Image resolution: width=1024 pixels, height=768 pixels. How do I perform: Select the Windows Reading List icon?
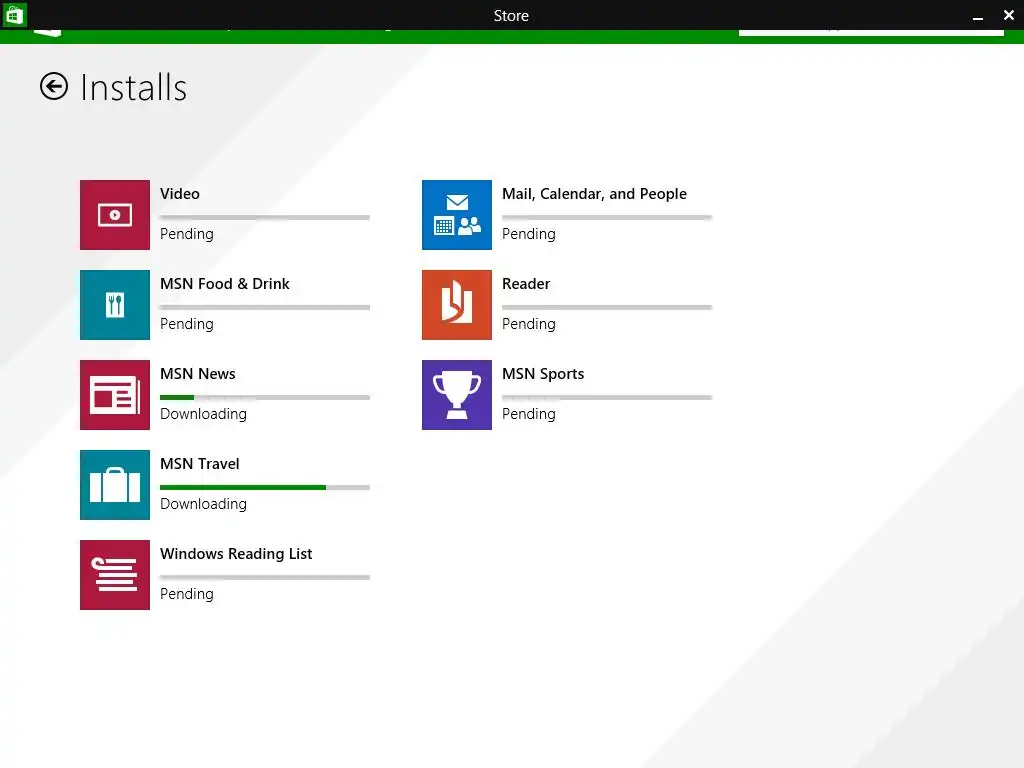click(115, 575)
